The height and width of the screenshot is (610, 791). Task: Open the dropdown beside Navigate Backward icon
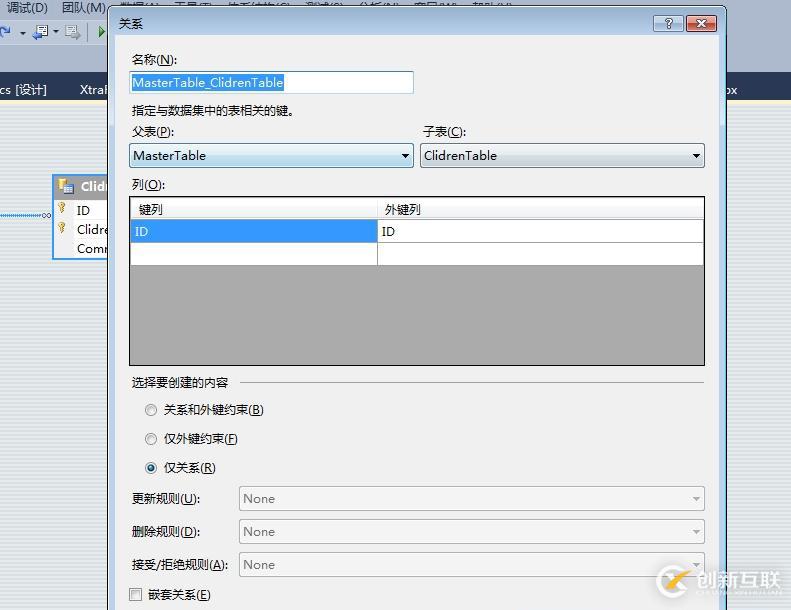point(56,32)
